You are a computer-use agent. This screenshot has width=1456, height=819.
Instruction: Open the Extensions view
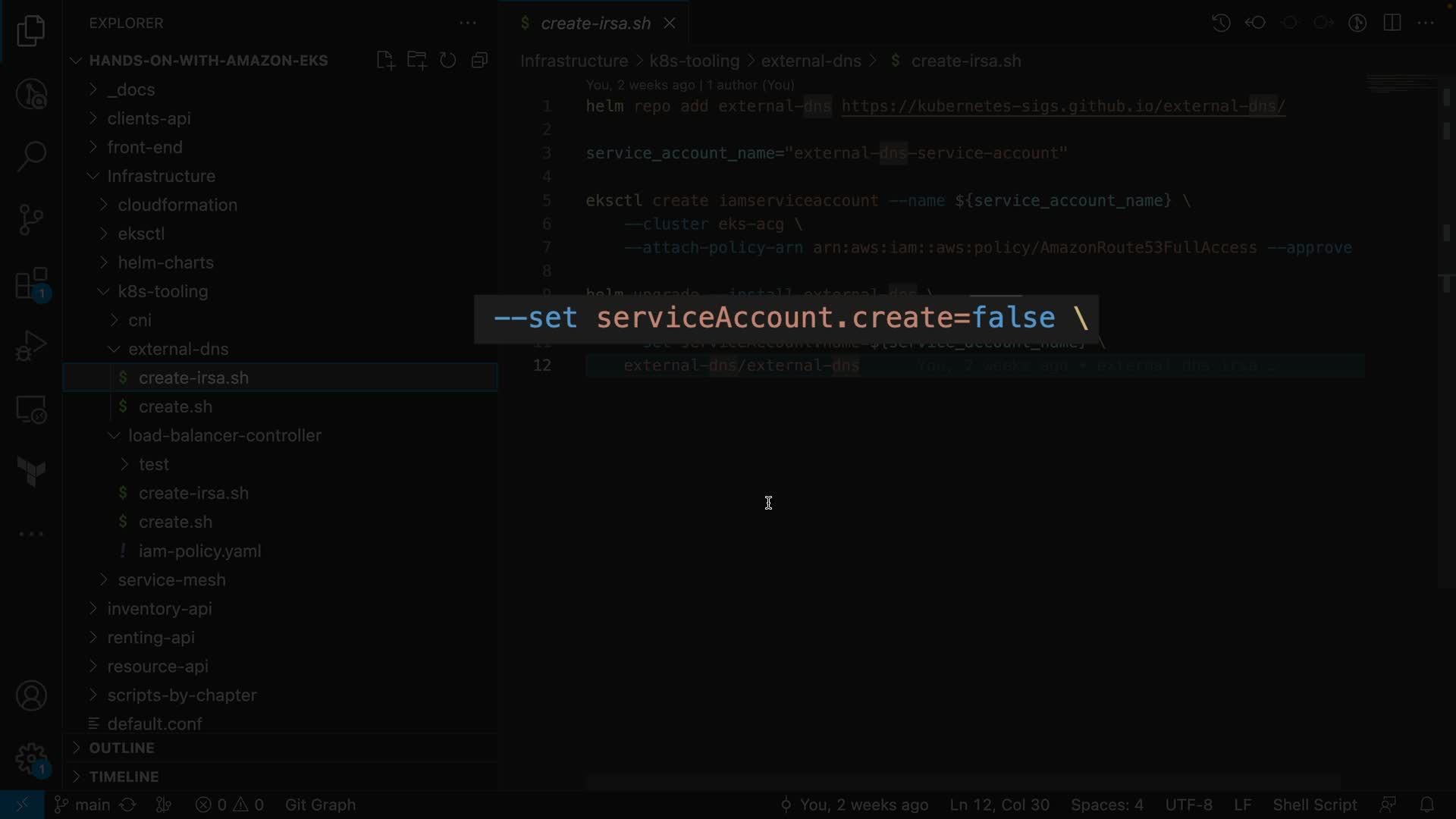[x=31, y=284]
